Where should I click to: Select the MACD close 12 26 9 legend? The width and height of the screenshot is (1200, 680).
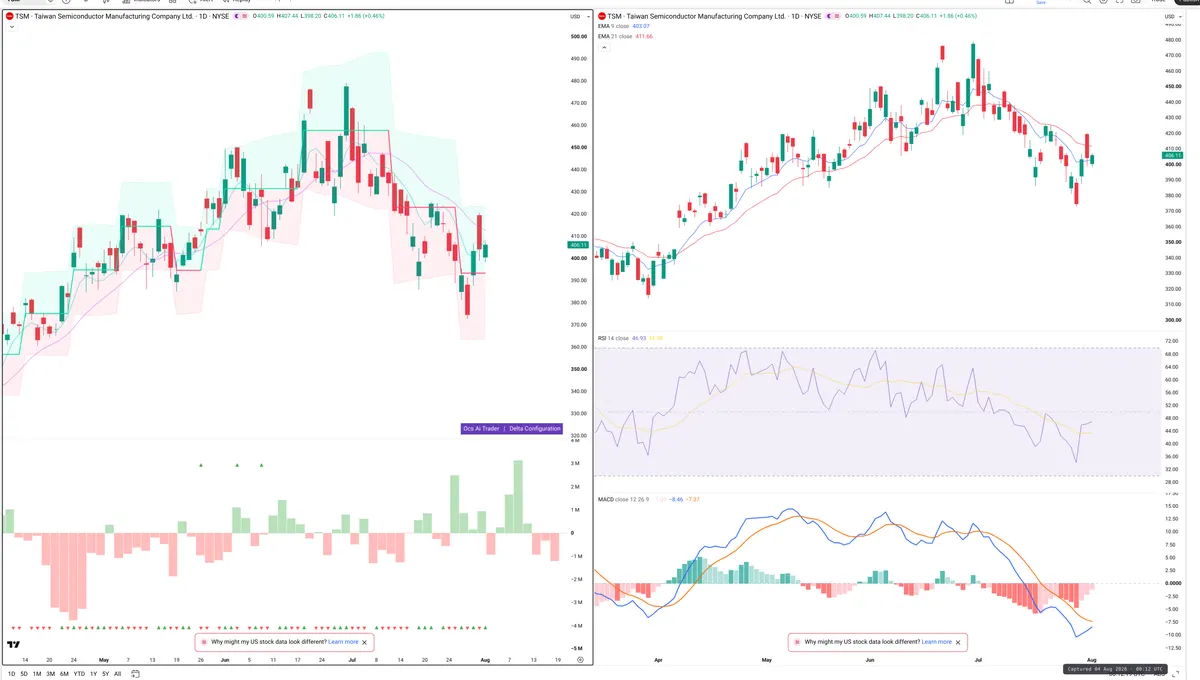(624, 499)
